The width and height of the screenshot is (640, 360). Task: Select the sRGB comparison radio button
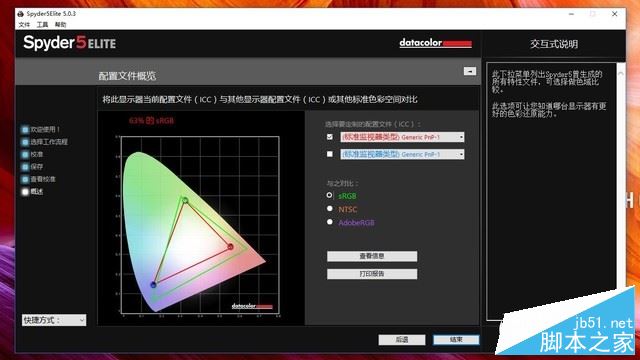coord(329,196)
